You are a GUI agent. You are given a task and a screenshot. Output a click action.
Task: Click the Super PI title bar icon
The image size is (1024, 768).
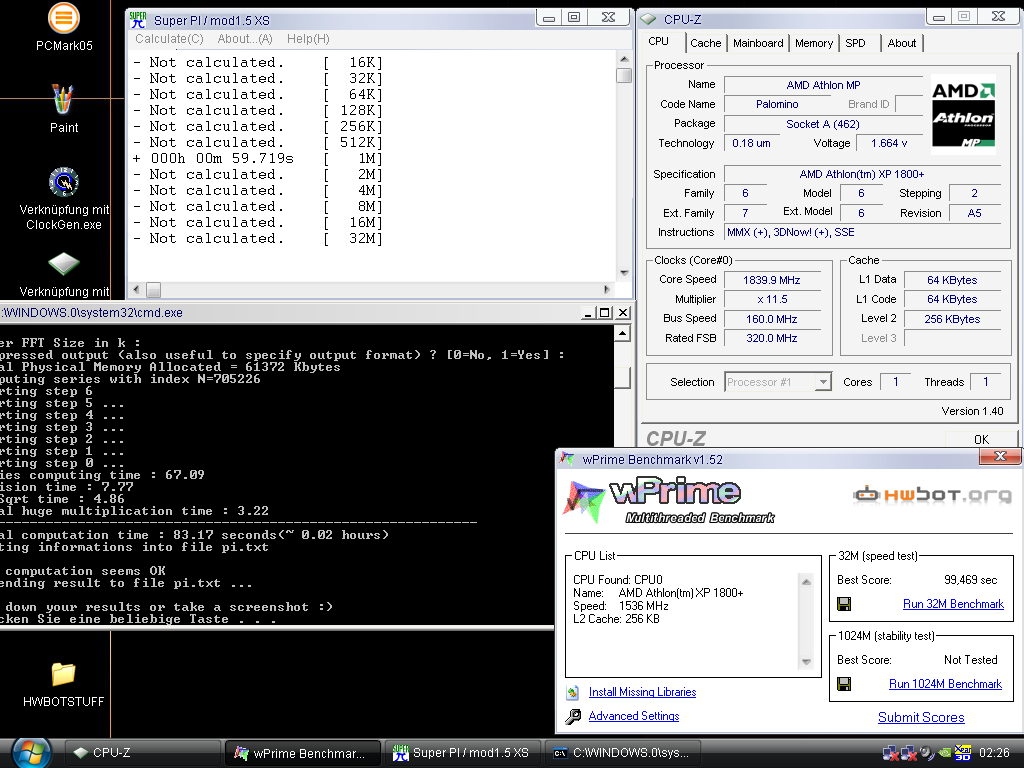tap(138, 20)
